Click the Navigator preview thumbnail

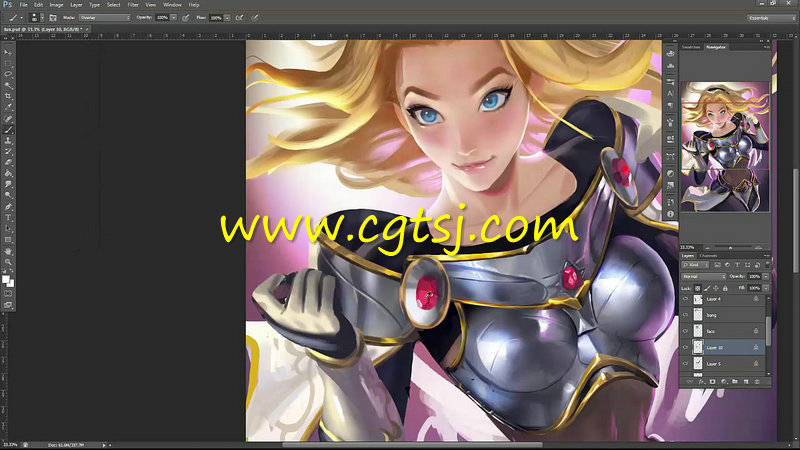click(725, 146)
